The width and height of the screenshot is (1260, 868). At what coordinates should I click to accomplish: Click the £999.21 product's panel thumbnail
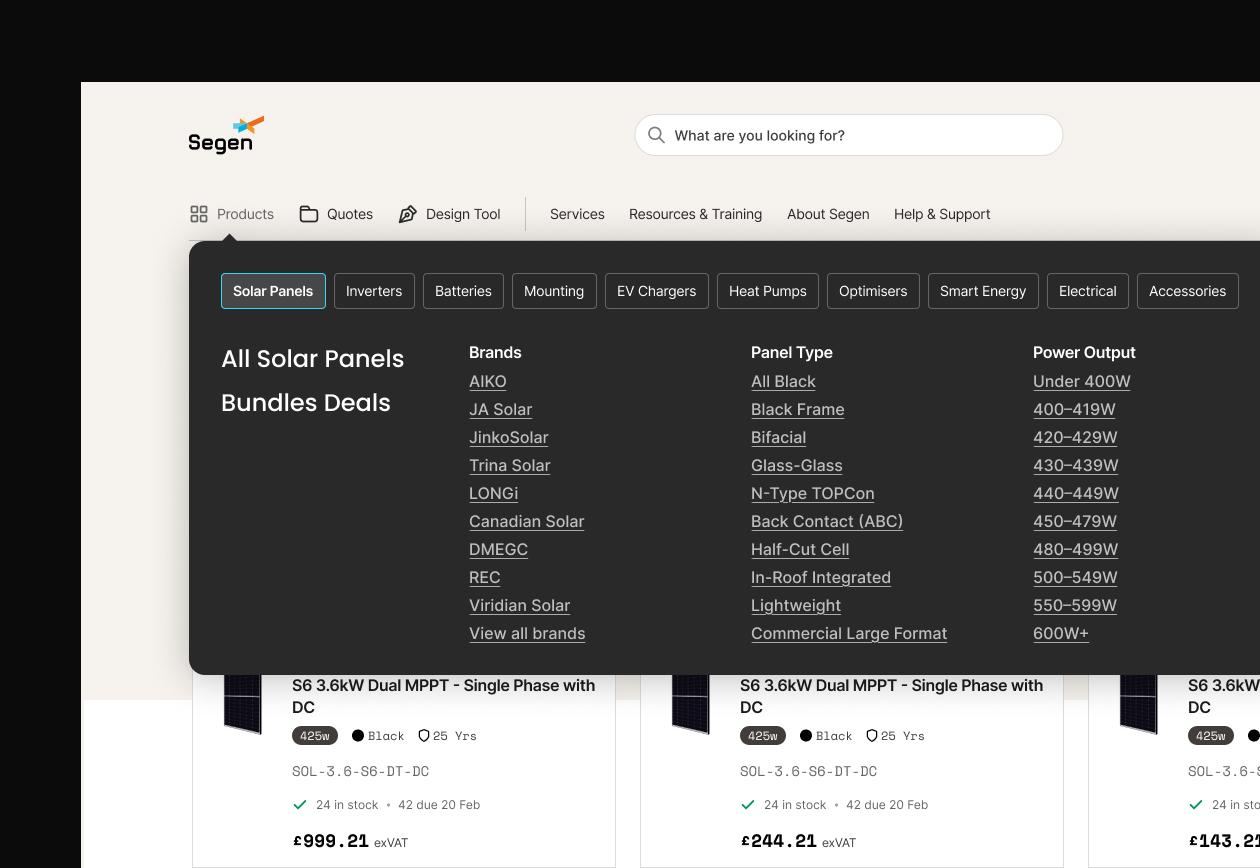tap(242, 704)
